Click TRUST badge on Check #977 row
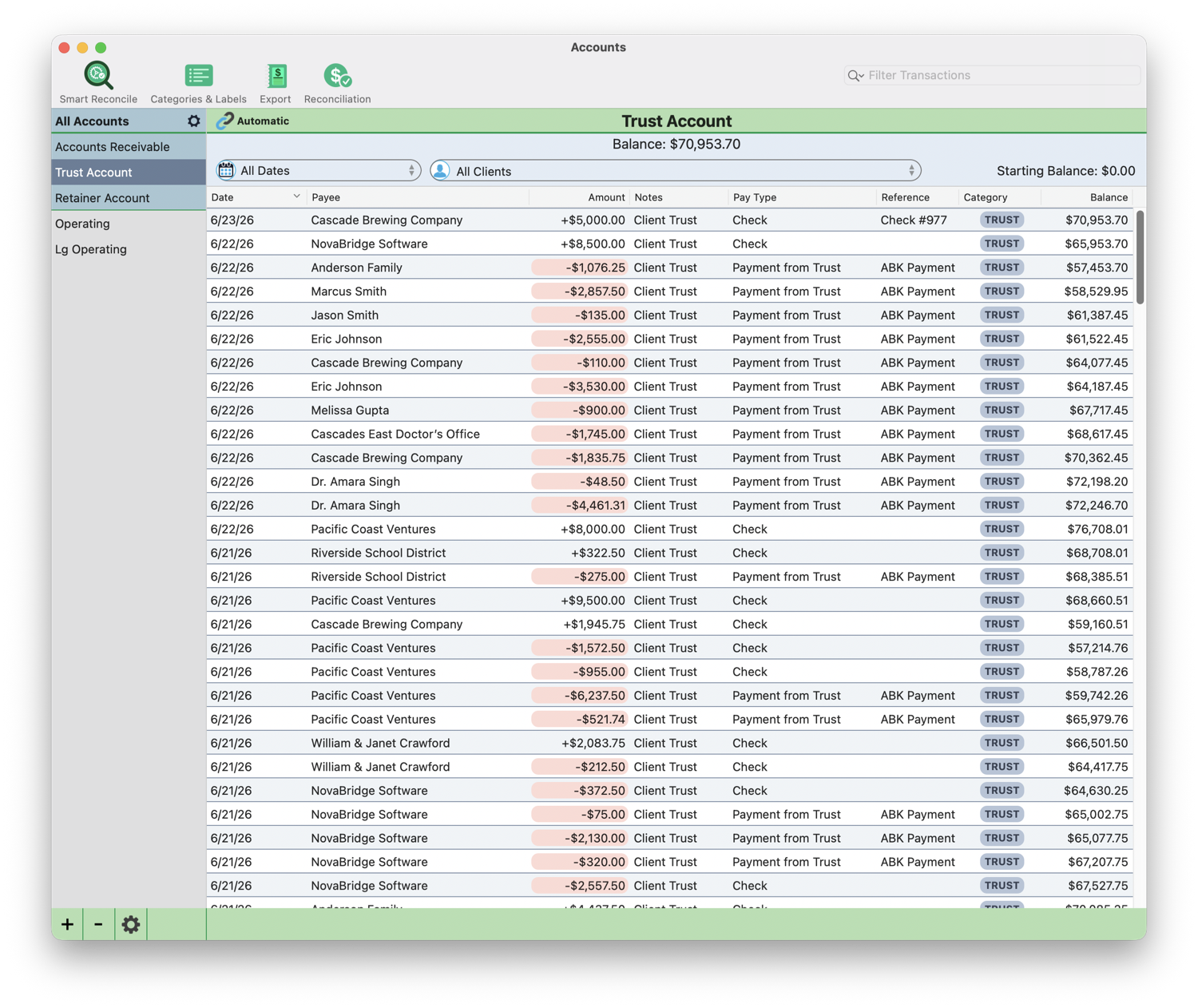This screenshot has width=1198, height=1008. pos(1002,220)
